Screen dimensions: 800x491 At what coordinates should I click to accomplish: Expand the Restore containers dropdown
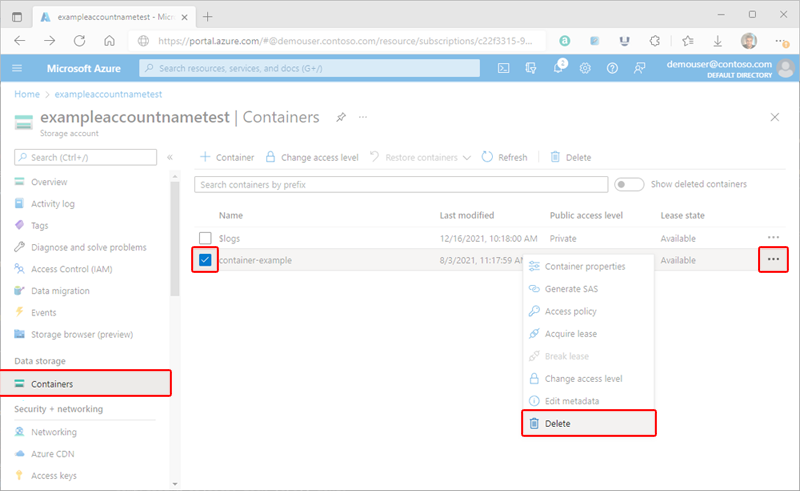click(x=467, y=158)
